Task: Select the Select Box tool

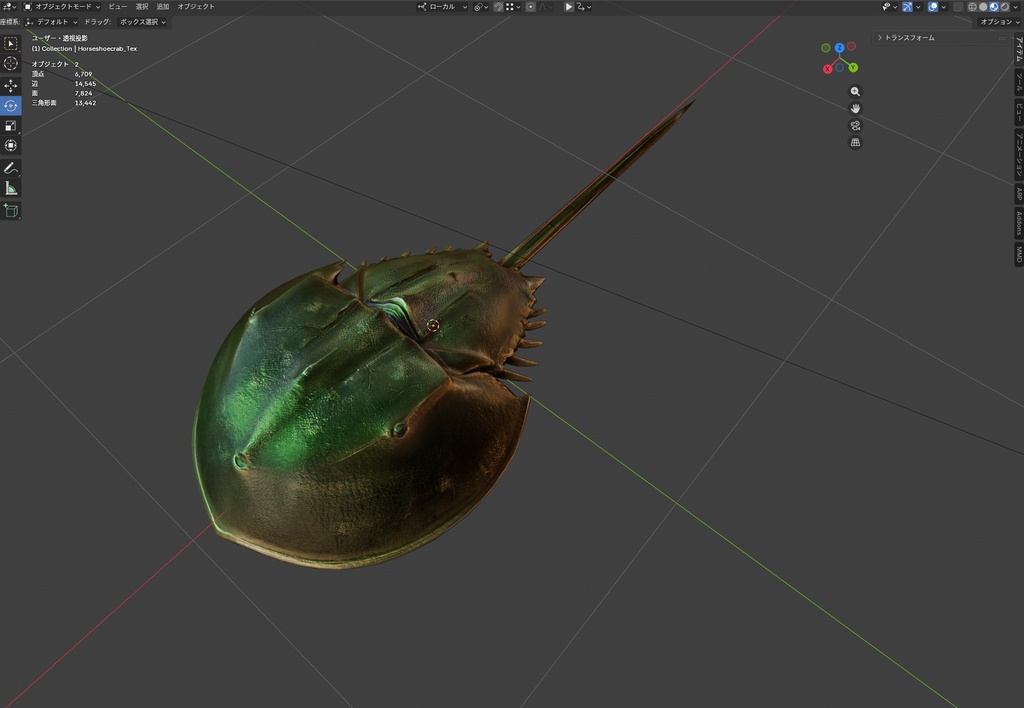Action: [x=10, y=43]
